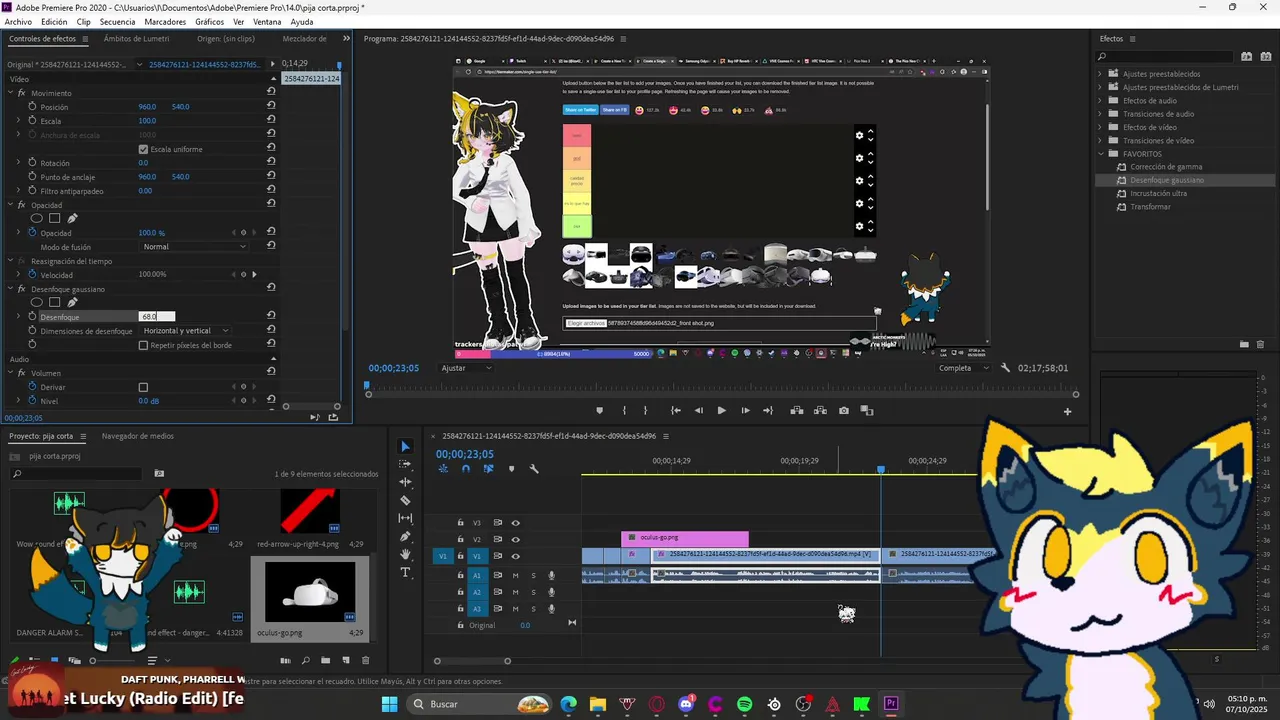Screen dimensions: 1280x720
Task: Open the Program monitor wrench settings
Action: [x=1005, y=368]
